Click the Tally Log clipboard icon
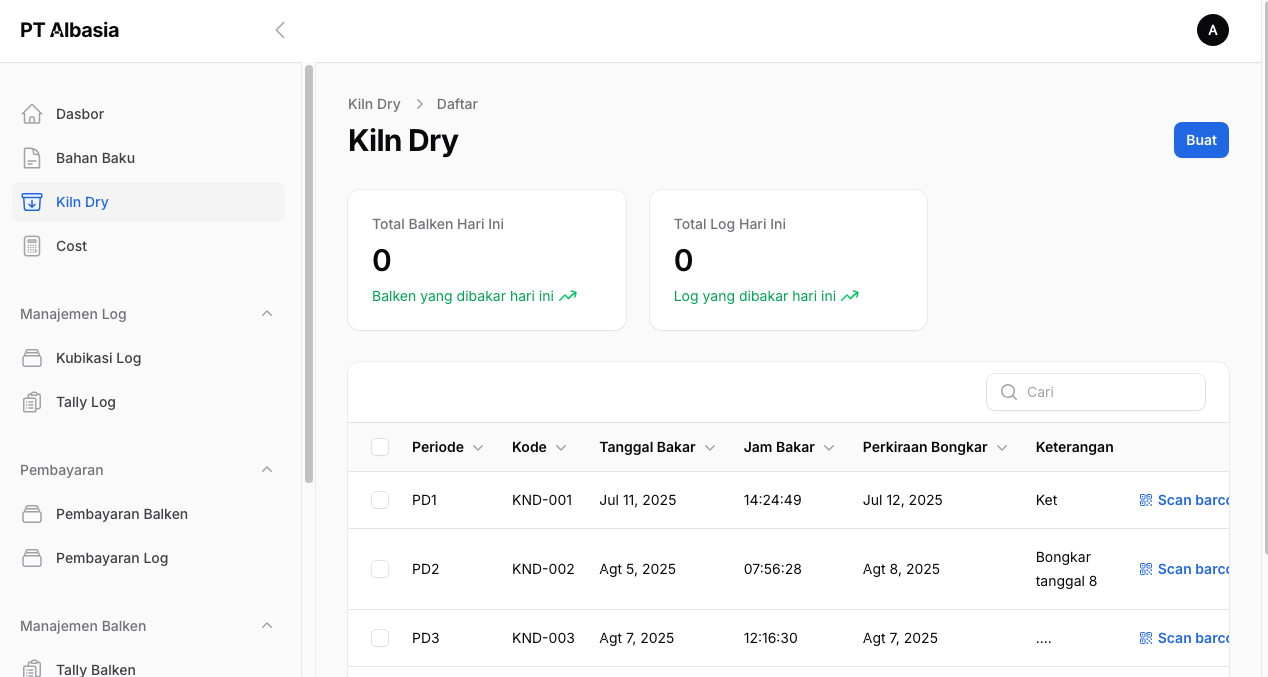 coord(32,402)
